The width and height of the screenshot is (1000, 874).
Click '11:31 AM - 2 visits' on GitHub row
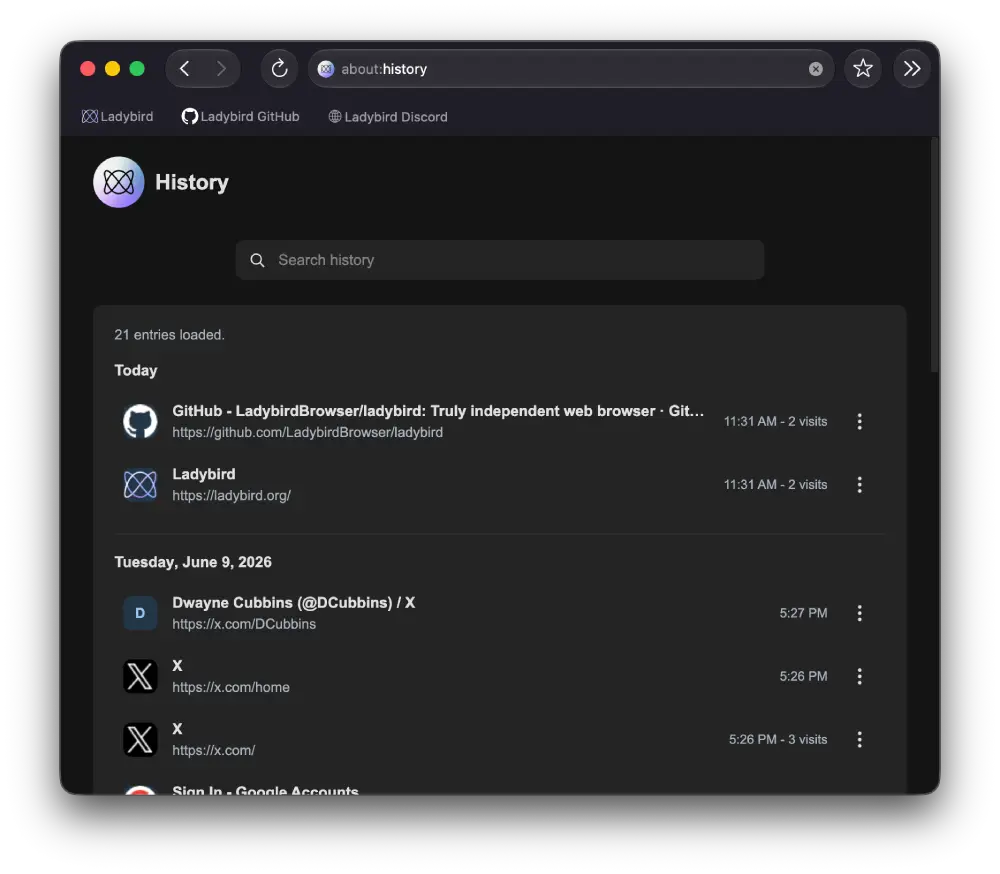776,422
